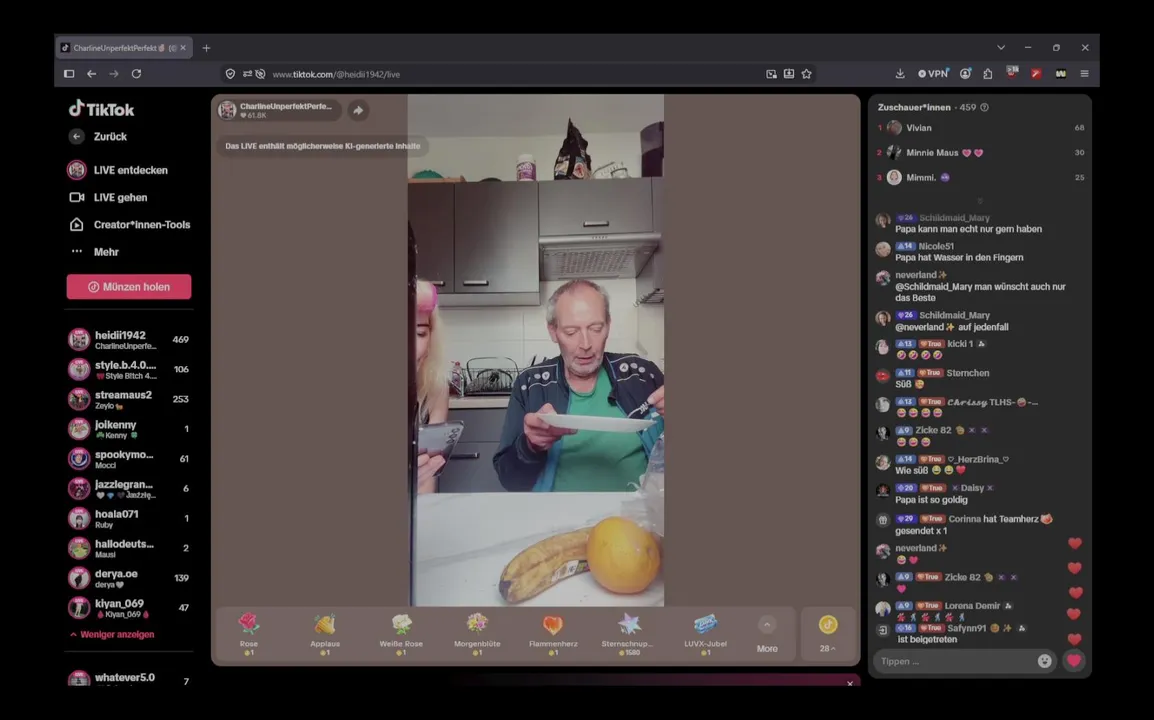Send a Flammenherz gift
The image size is (1154, 720).
tap(553, 634)
